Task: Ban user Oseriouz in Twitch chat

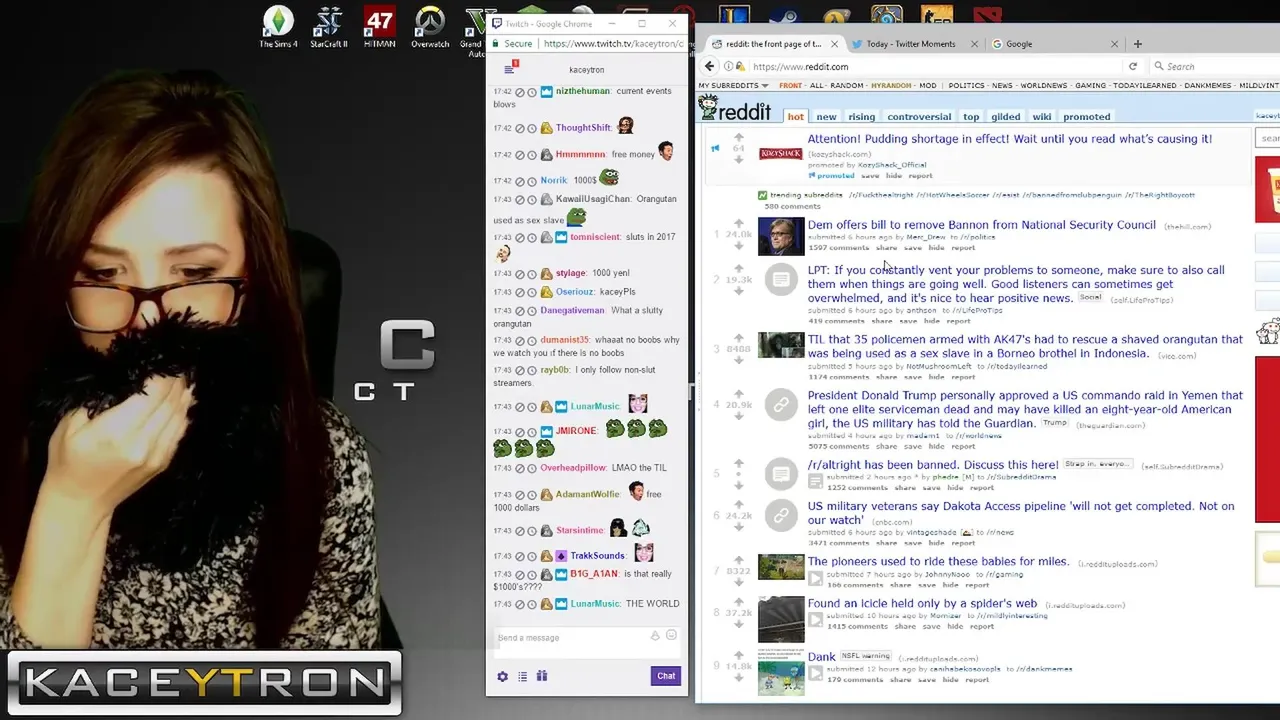Action: pyautogui.click(x=520, y=292)
